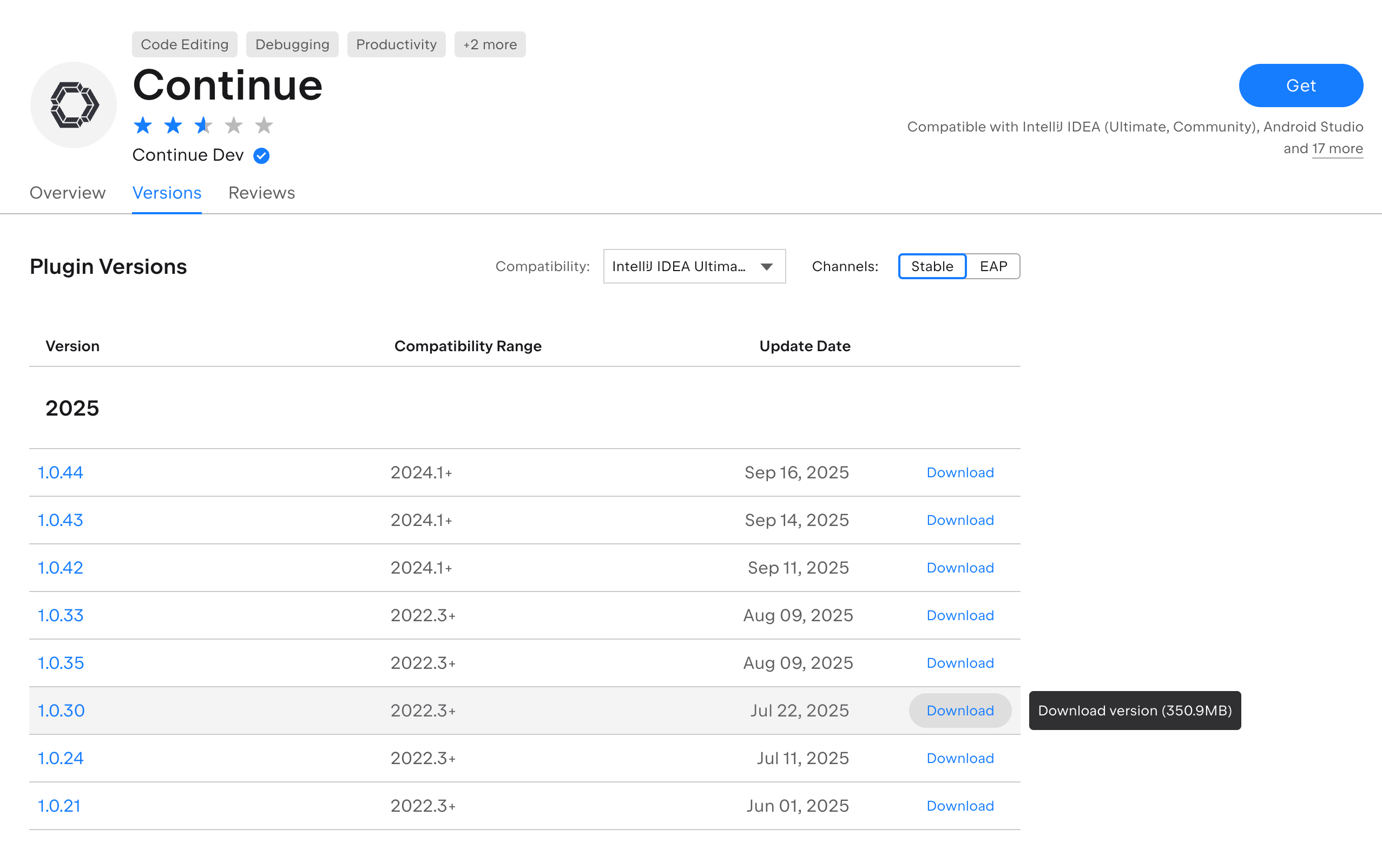Click Download for version 1.0.43
Screen dimensions: 1382x868
click(x=959, y=520)
